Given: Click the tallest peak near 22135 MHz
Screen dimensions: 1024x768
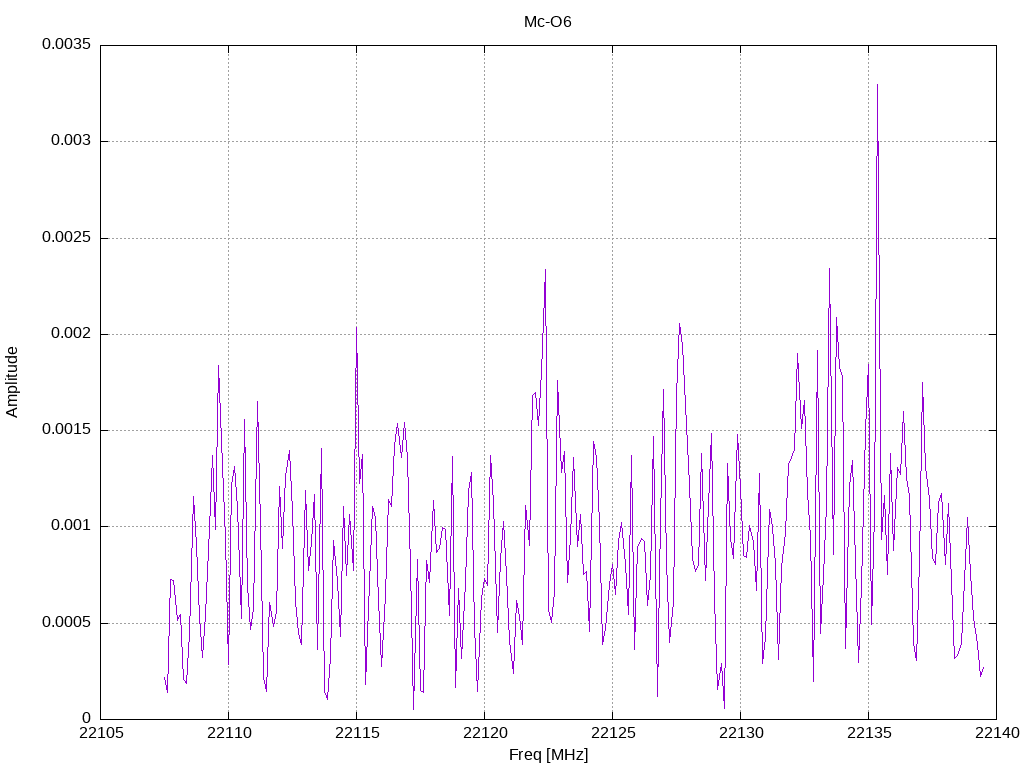Looking at the screenshot, I should tap(877, 85).
